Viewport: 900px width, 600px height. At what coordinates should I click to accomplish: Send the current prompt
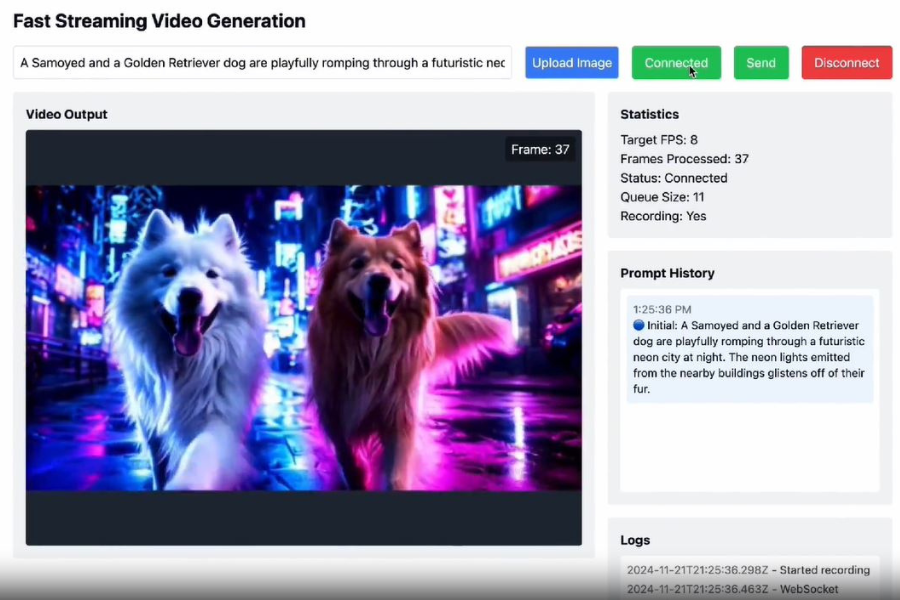761,63
